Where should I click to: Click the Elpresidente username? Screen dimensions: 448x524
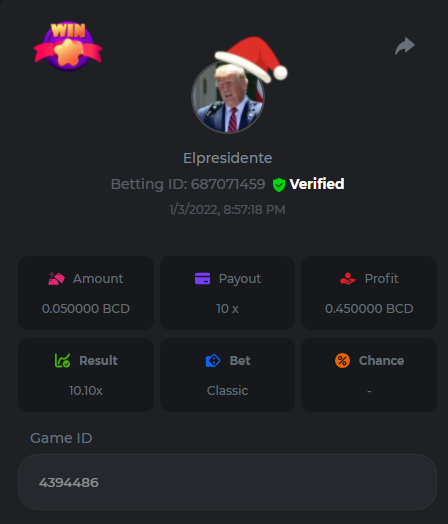tap(228, 158)
